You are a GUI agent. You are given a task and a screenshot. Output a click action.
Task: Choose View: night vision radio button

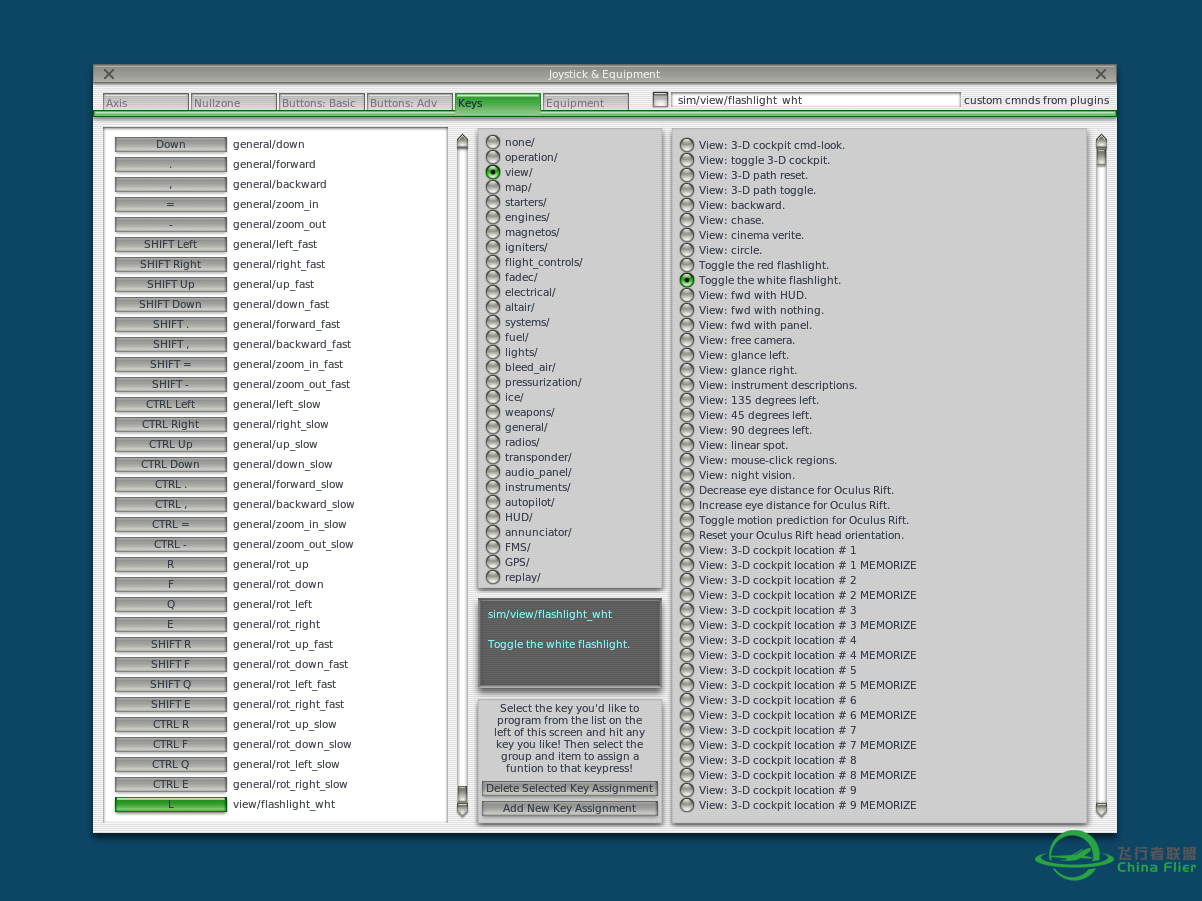(687, 475)
